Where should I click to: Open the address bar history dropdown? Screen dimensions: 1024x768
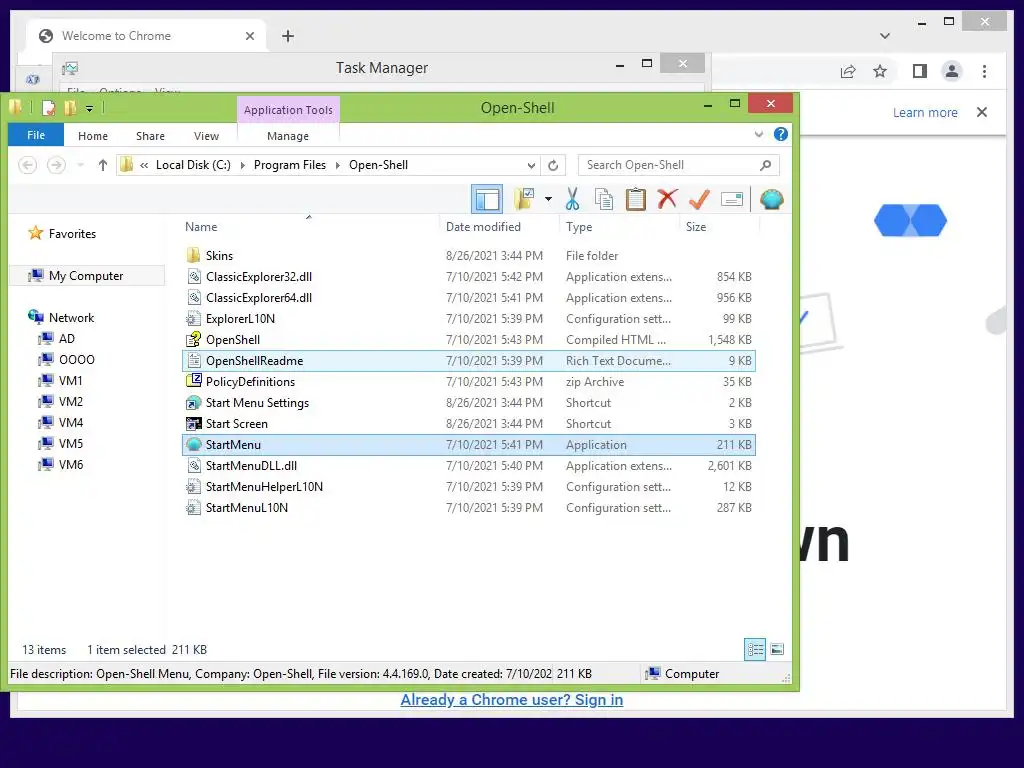532,165
